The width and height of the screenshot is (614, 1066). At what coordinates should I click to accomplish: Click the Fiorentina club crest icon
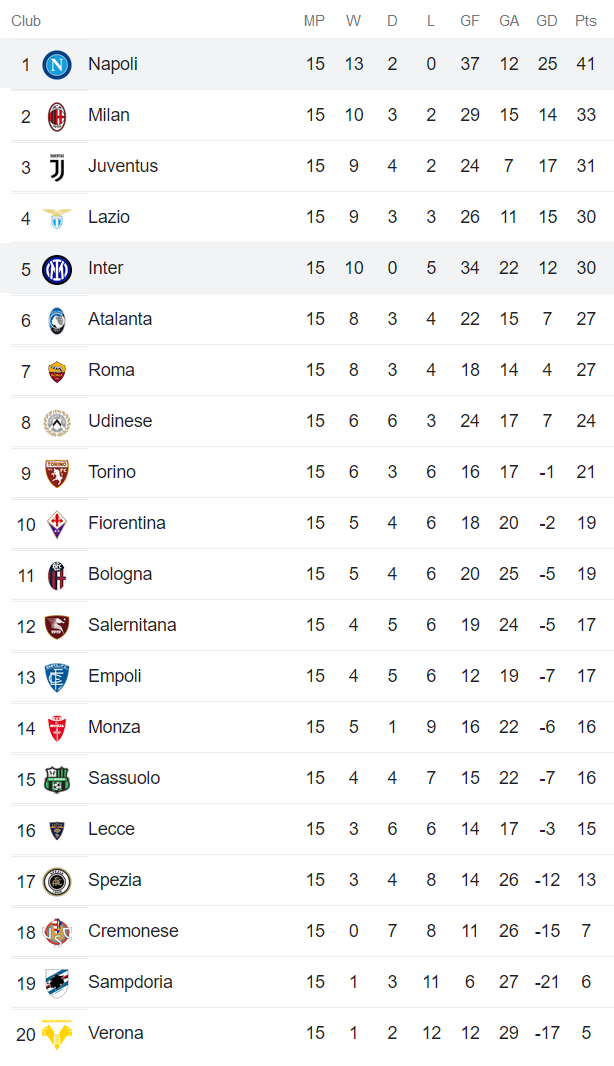click(x=57, y=524)
